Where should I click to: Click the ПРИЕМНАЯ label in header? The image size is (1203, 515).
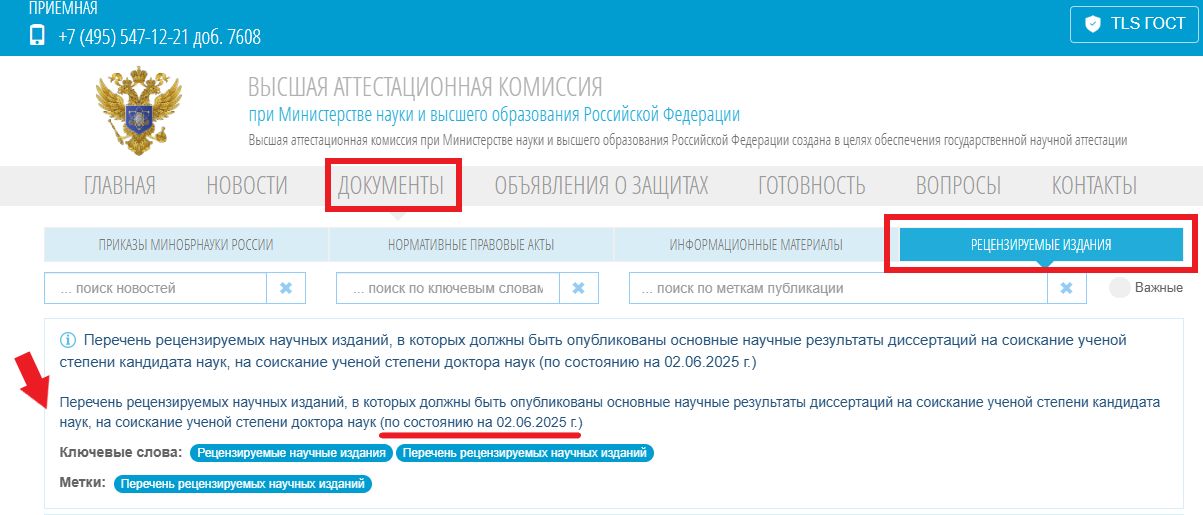click(63, 8)
